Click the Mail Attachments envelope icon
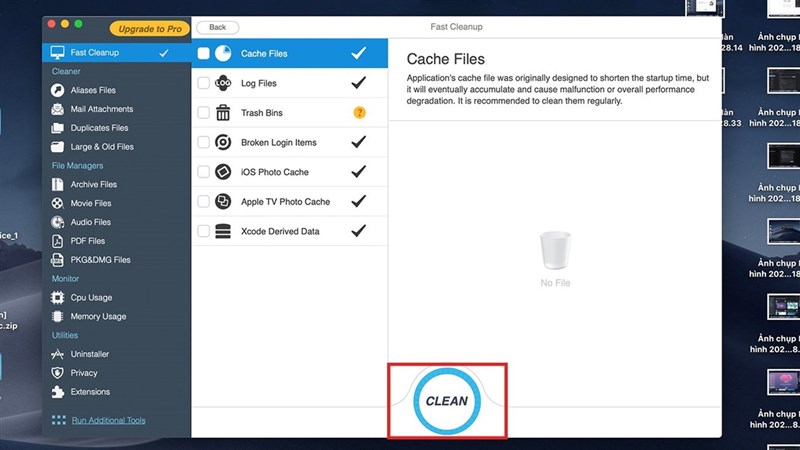 click(x=57, y=109)
